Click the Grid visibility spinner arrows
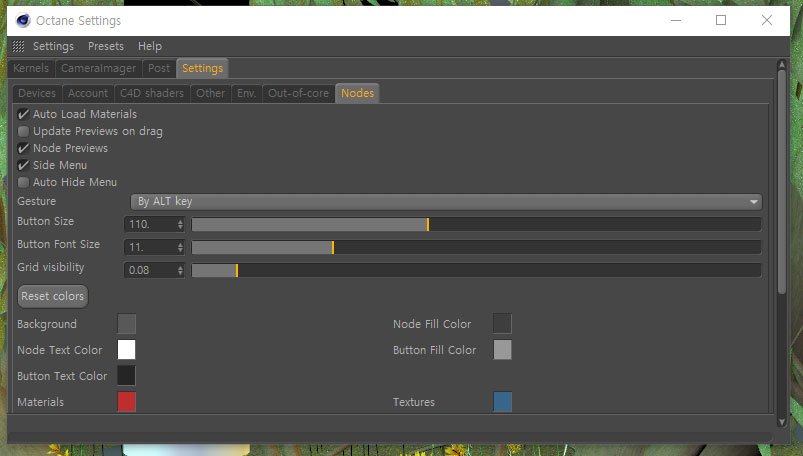 (180, 271)
